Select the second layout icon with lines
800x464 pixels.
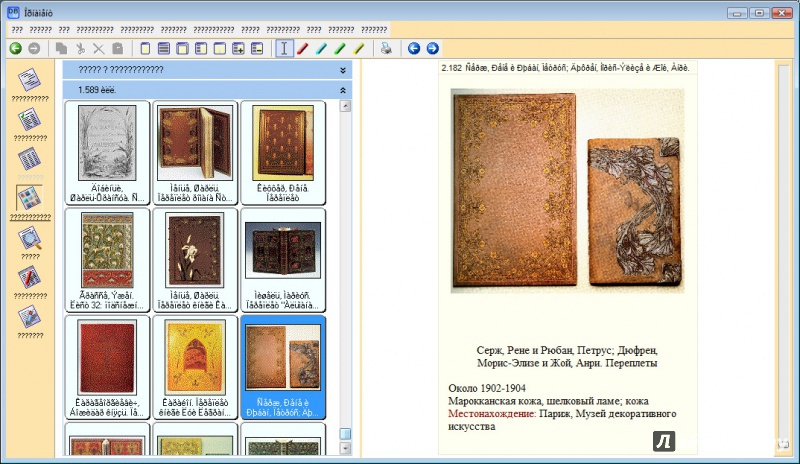[x=164, y=48]
